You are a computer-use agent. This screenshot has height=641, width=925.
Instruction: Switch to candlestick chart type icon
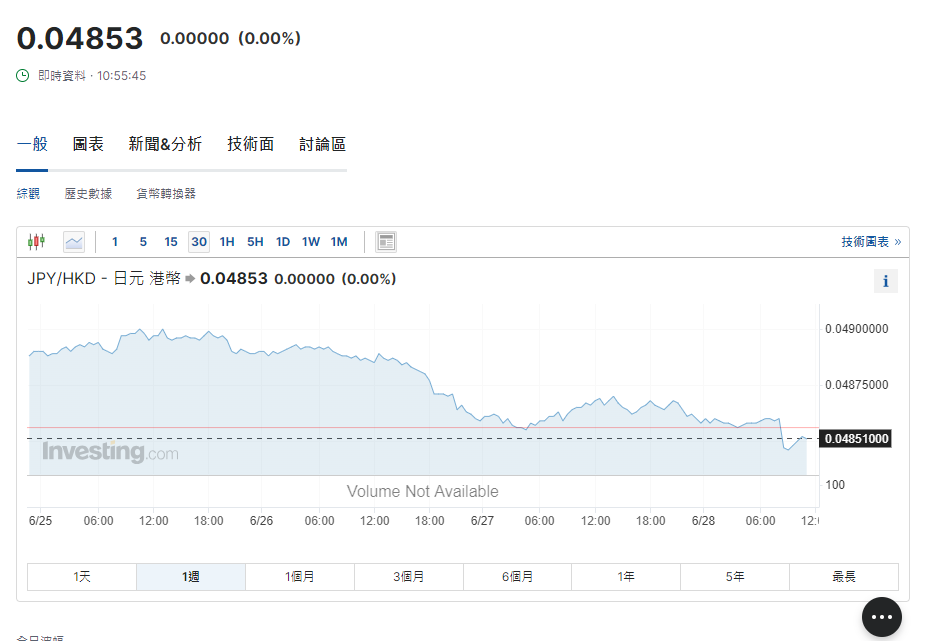pos(37,242)
